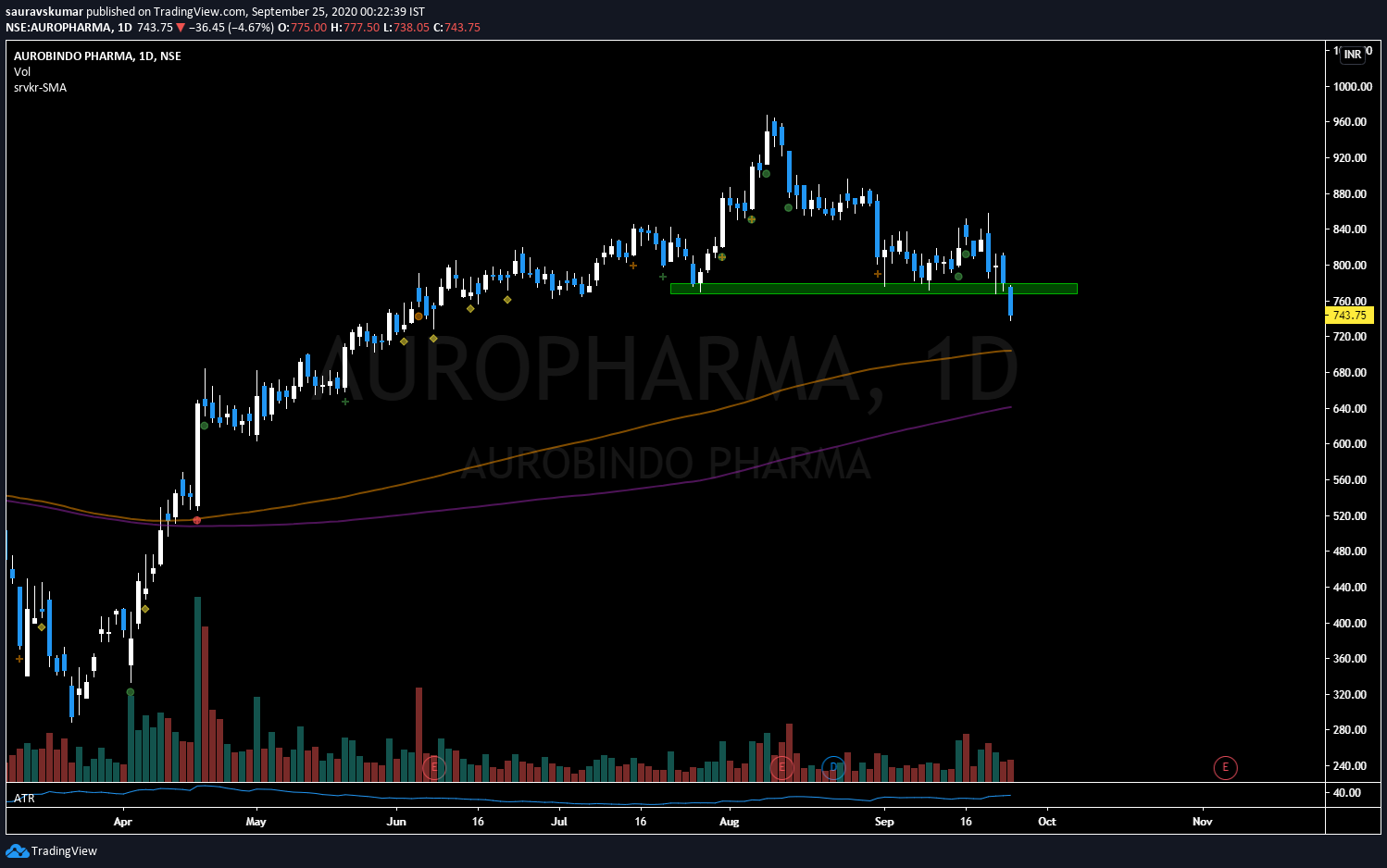Click the June earnings E marker

[434, 767]
